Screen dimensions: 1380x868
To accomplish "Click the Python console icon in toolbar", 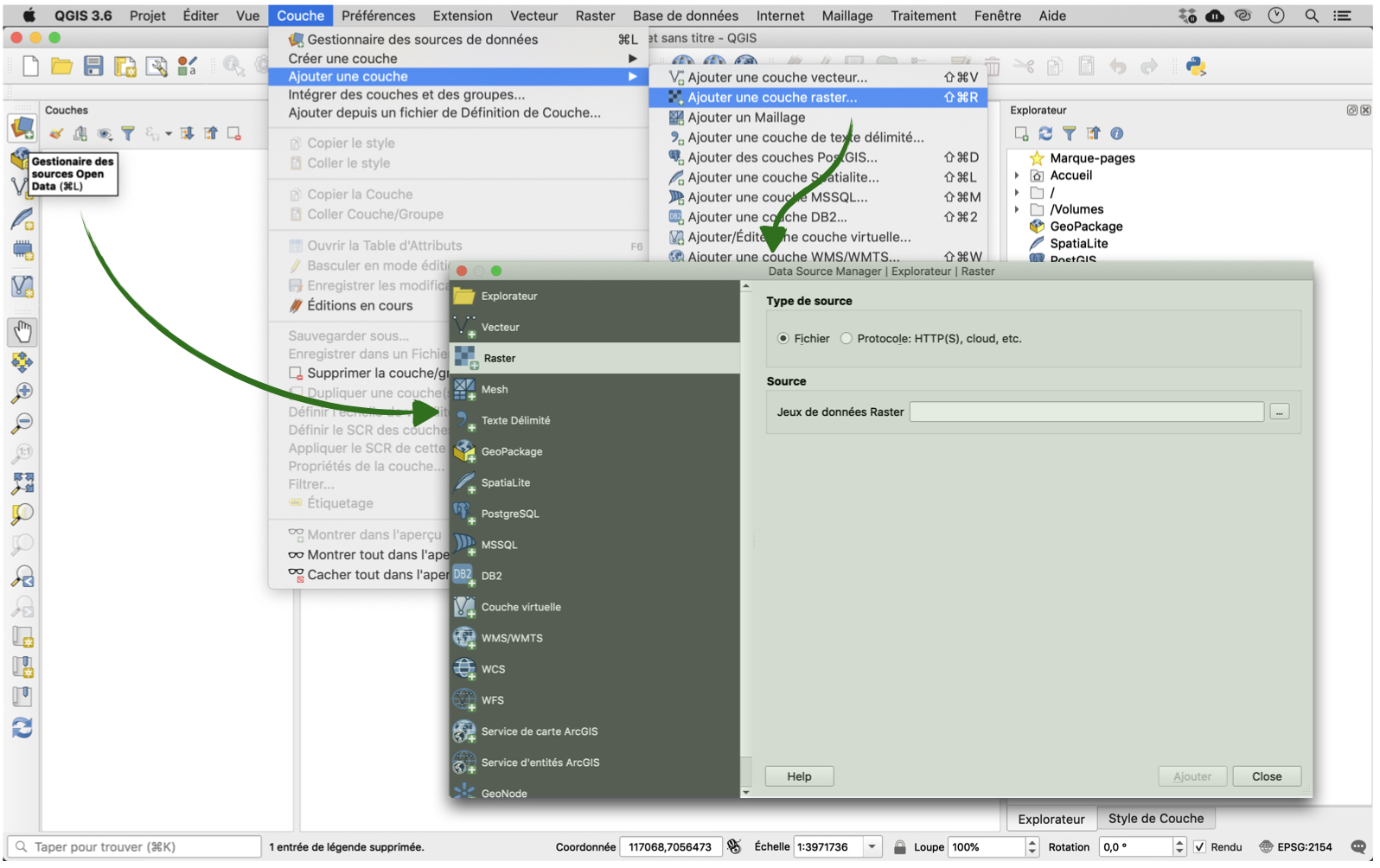I will point(1196,67).
